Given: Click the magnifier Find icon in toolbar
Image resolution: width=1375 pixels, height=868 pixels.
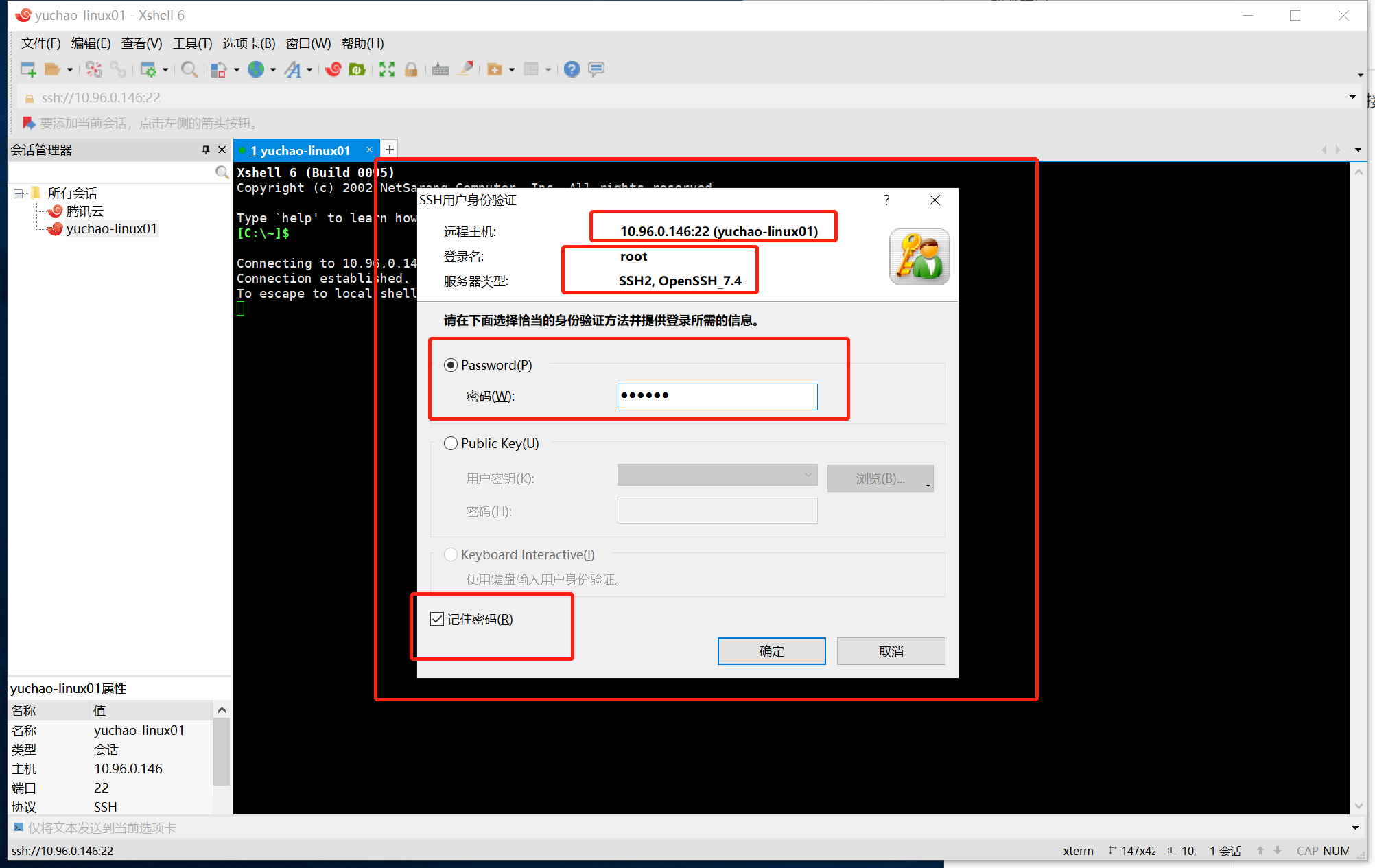Looking at the screenshot, I should [x=189, y=69].
